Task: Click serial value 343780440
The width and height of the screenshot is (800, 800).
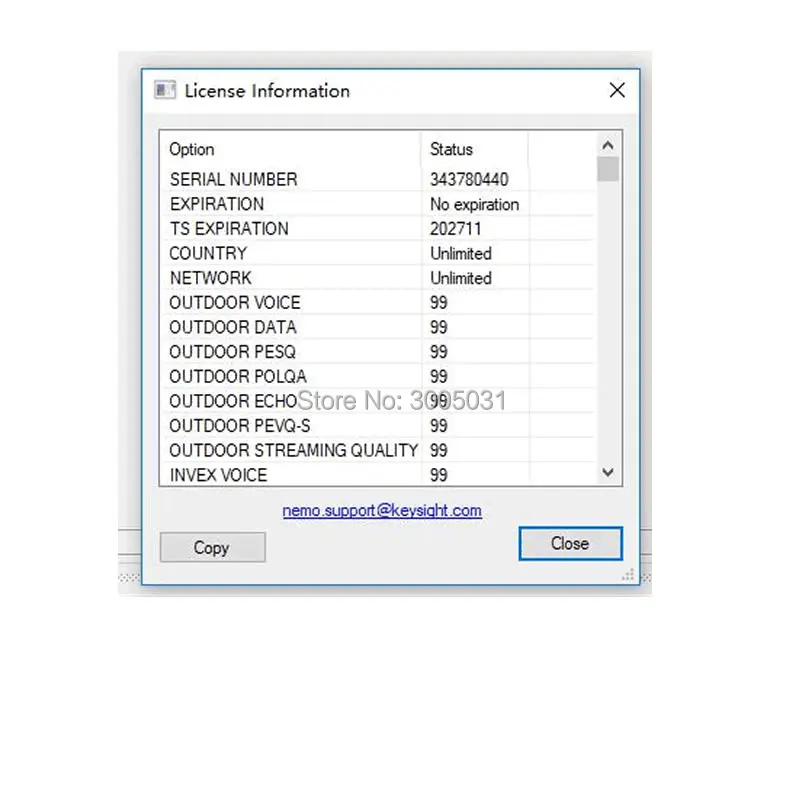Action: (469, 179)
